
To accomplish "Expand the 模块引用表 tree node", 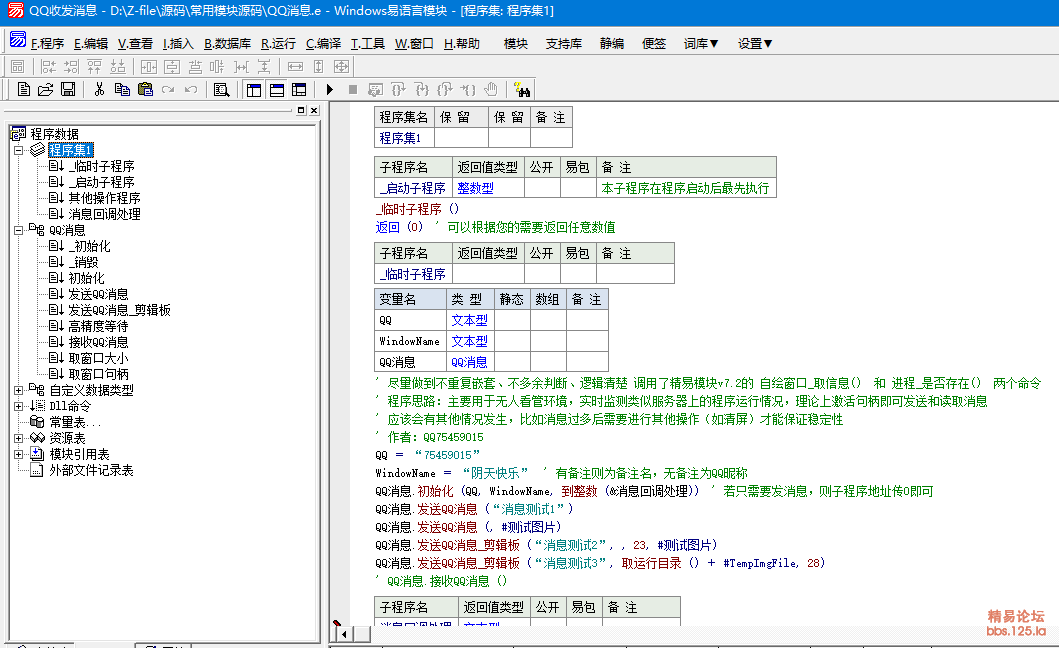I will point(18,454).
